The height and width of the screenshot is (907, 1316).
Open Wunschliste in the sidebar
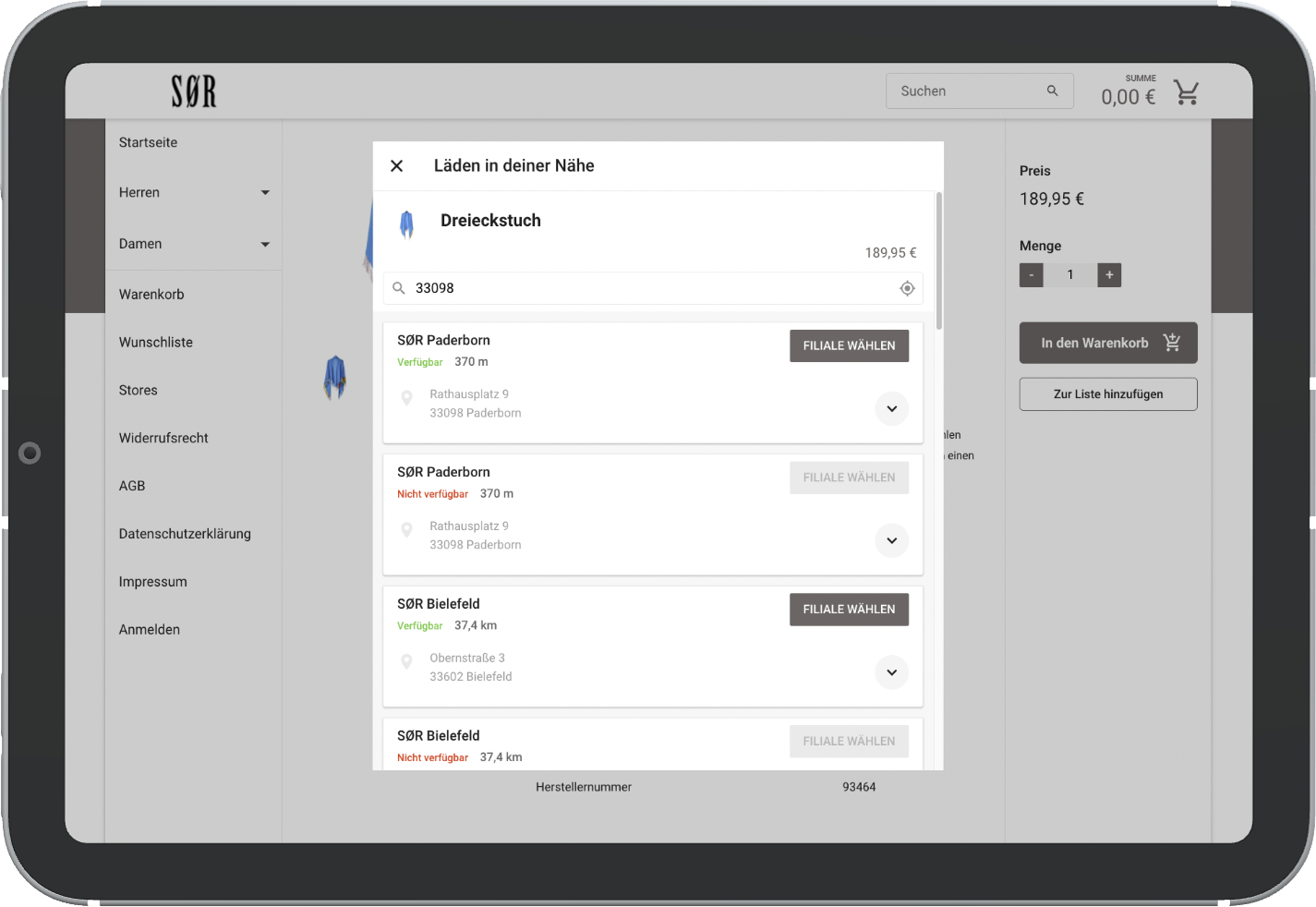pyautogui.click(x=156, y=343)
